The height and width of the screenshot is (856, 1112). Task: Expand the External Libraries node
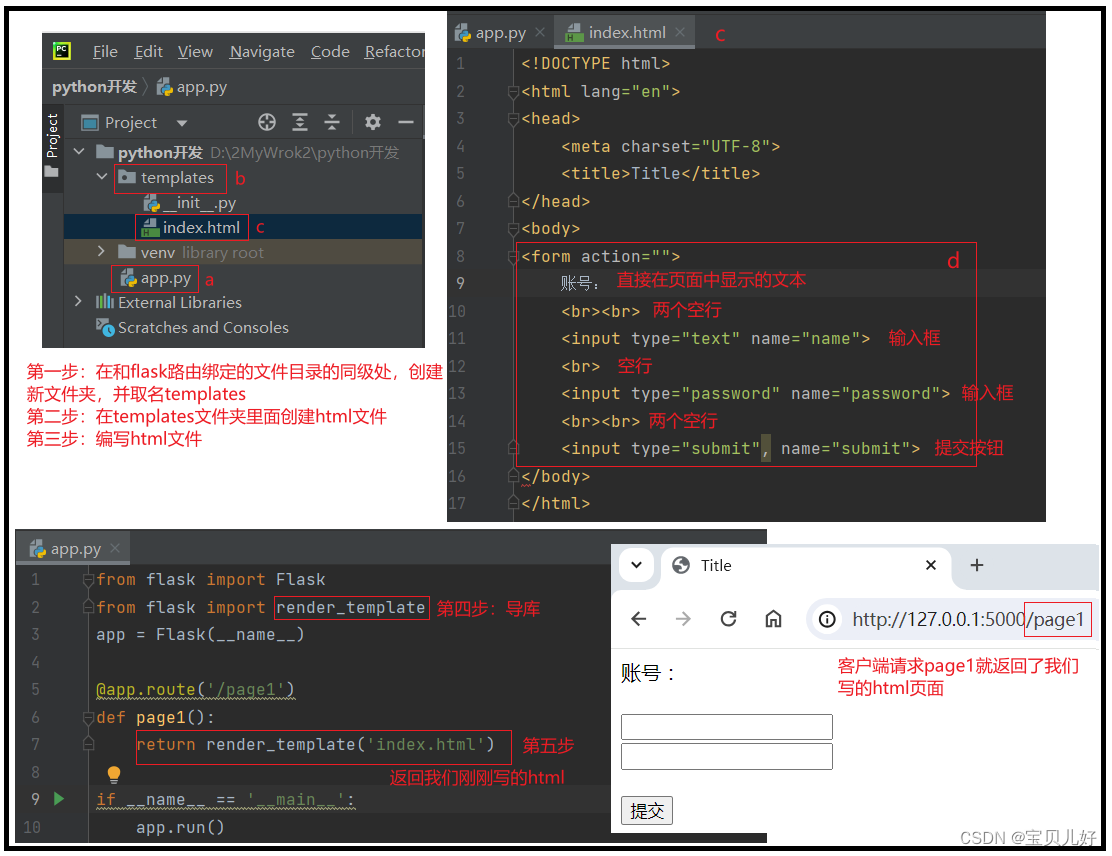click(78, 301)
